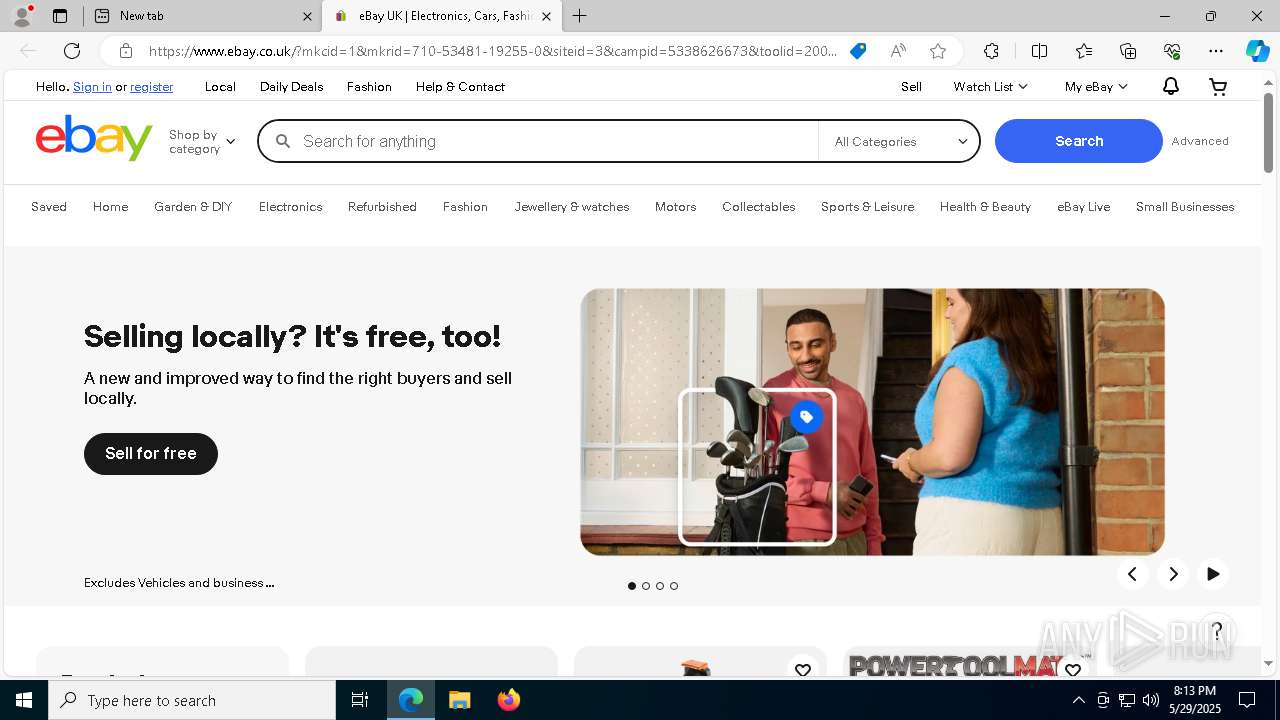This screenshot has height=720, width=1280.
Task: Close the eBay UK browser tab
Action: (546, 16)
